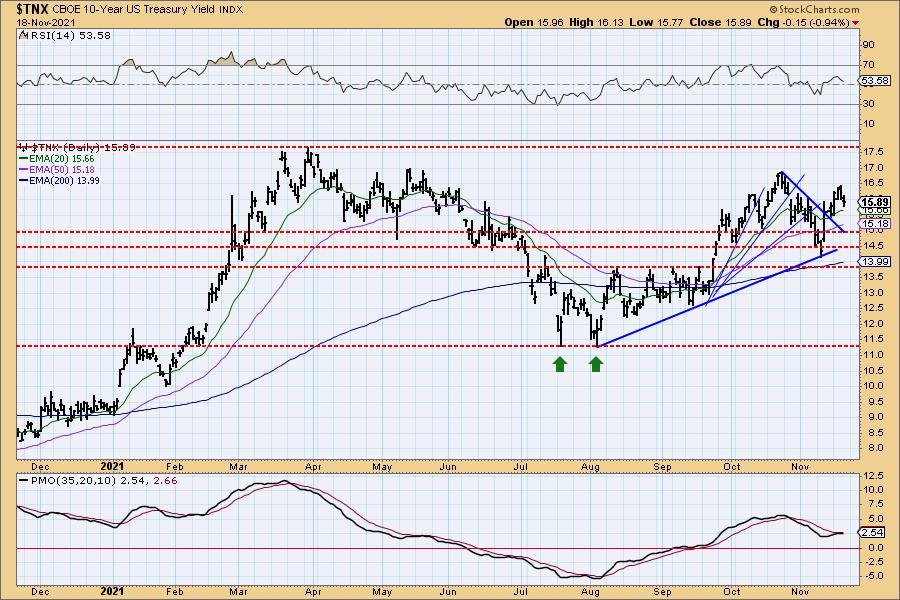Click the RSI(14) 53.58 indicator label
900x600 pixels.
[65, 35]
